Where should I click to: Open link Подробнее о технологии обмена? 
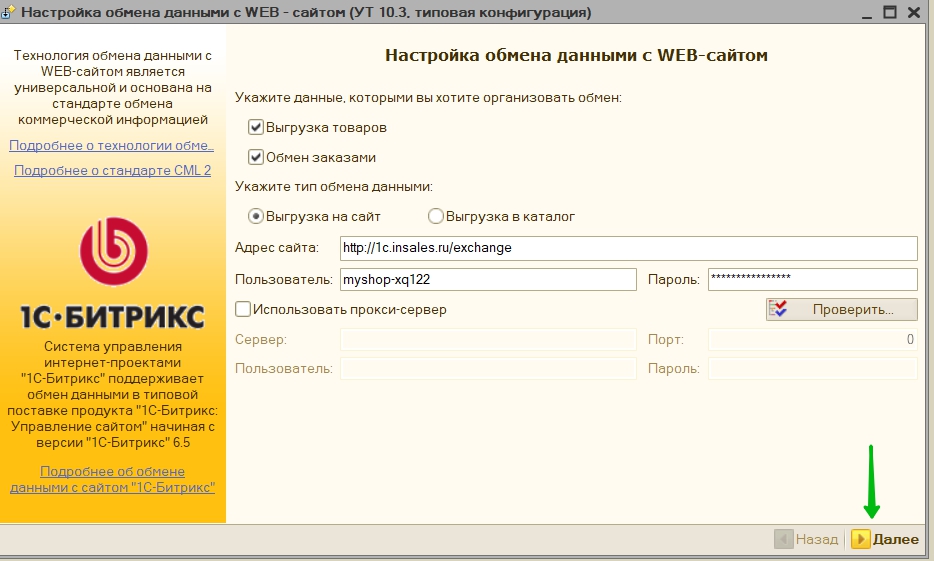(x=111, y=145)
